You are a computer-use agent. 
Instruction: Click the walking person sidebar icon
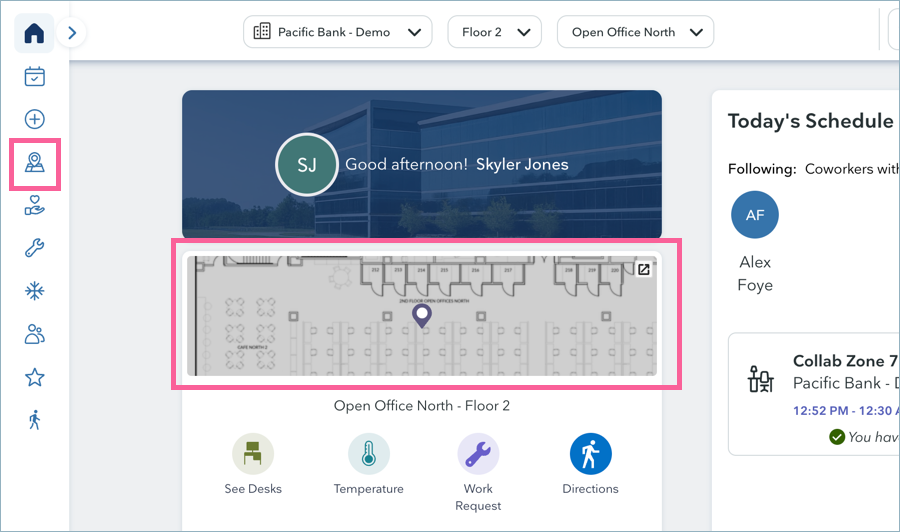(x=34, y=420)
